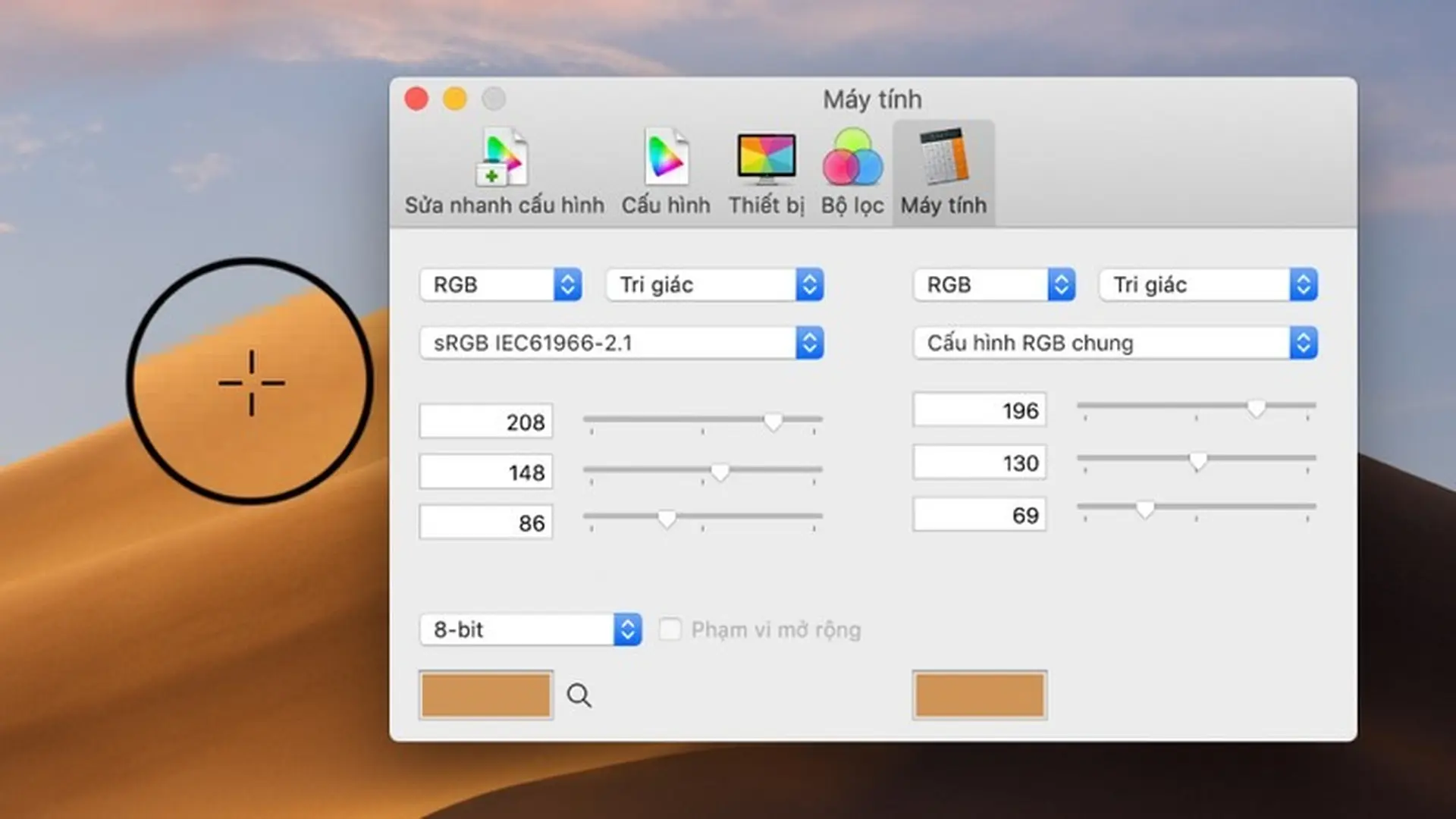Click the 196 value input field
The height and width of the screenshot is (819, 1456).
click(979, 410)
